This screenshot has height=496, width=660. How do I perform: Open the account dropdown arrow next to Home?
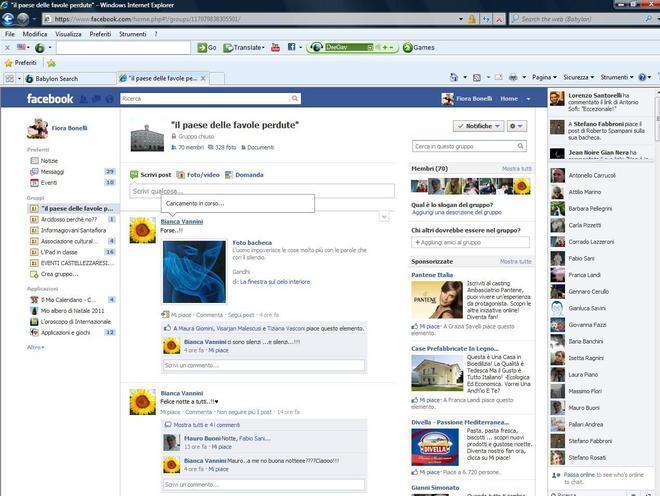pyautogui.click(x=528, y=99)
